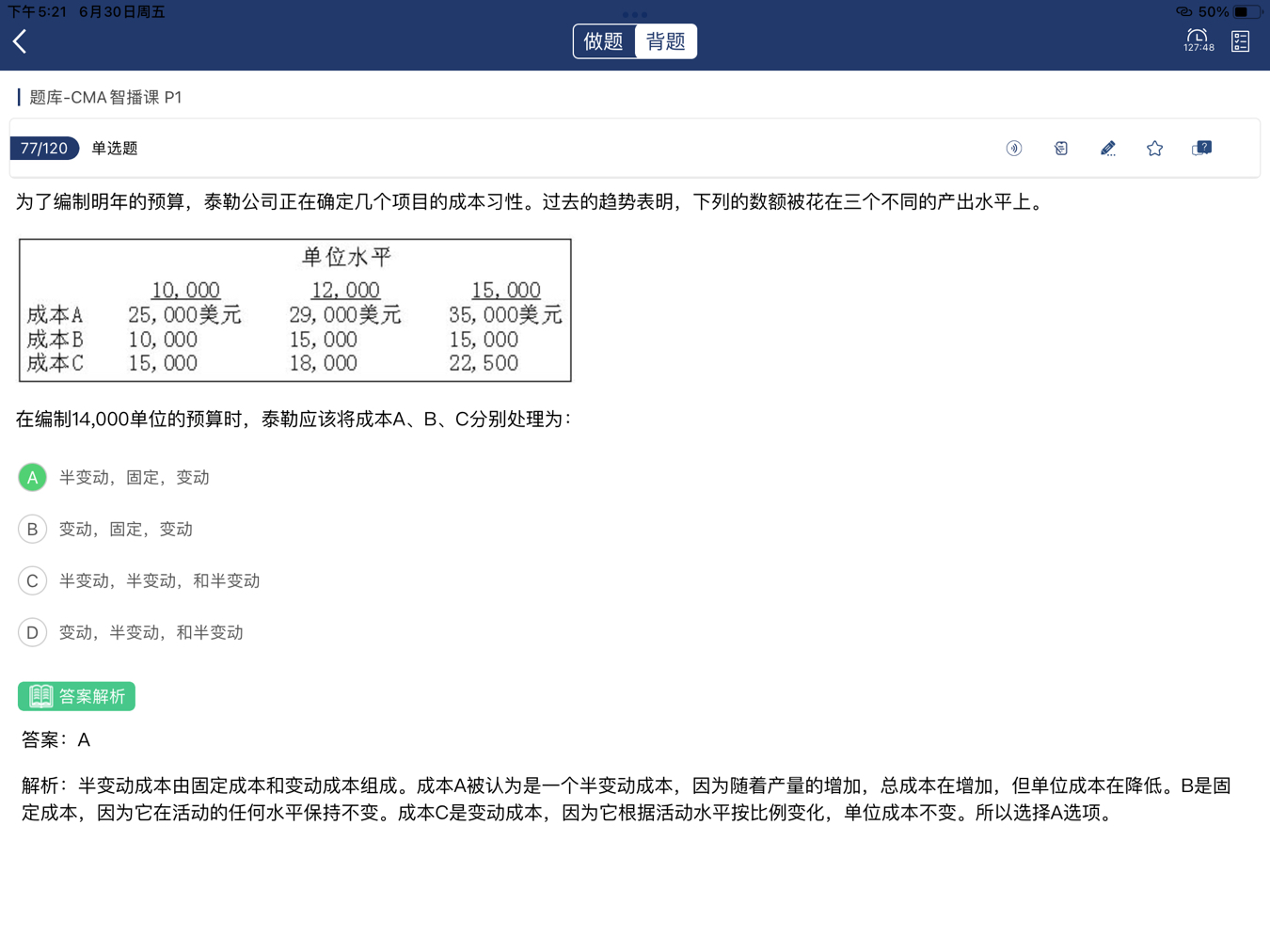Screen dimensions: 1270x952
Task: Tap the cost table image
Action: pyautogui.click(x=294, y=310)
